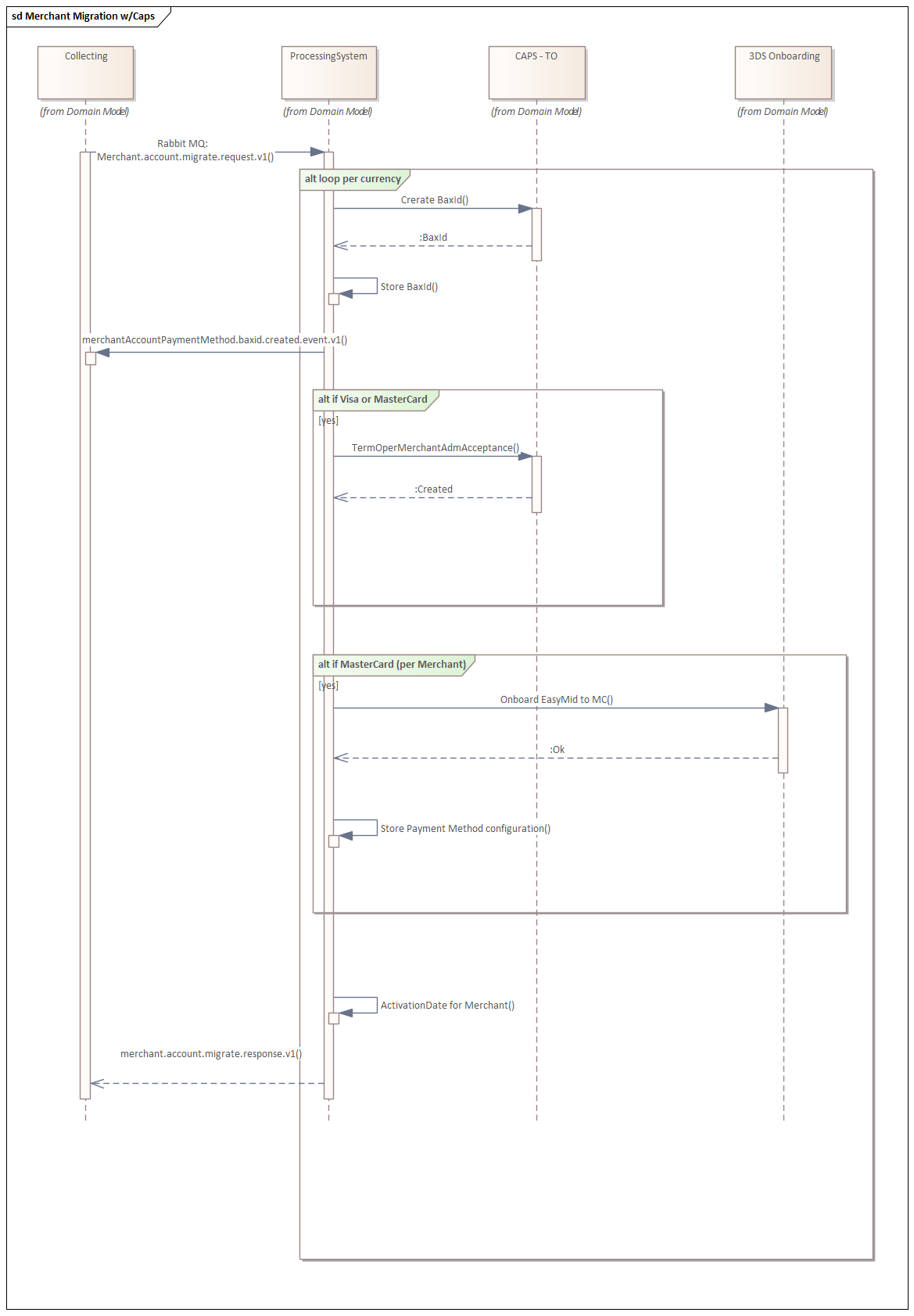Click '(from Domain Model)' under 3DS Onboarding

tap(783, 112)
